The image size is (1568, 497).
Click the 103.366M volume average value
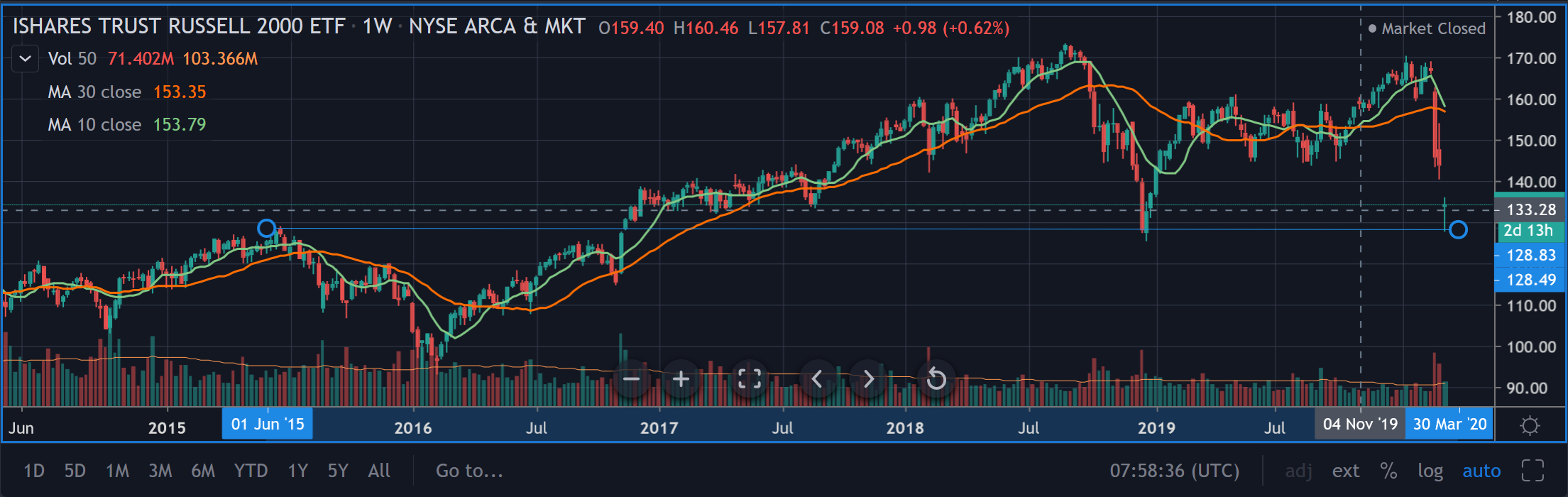[220, 59]
